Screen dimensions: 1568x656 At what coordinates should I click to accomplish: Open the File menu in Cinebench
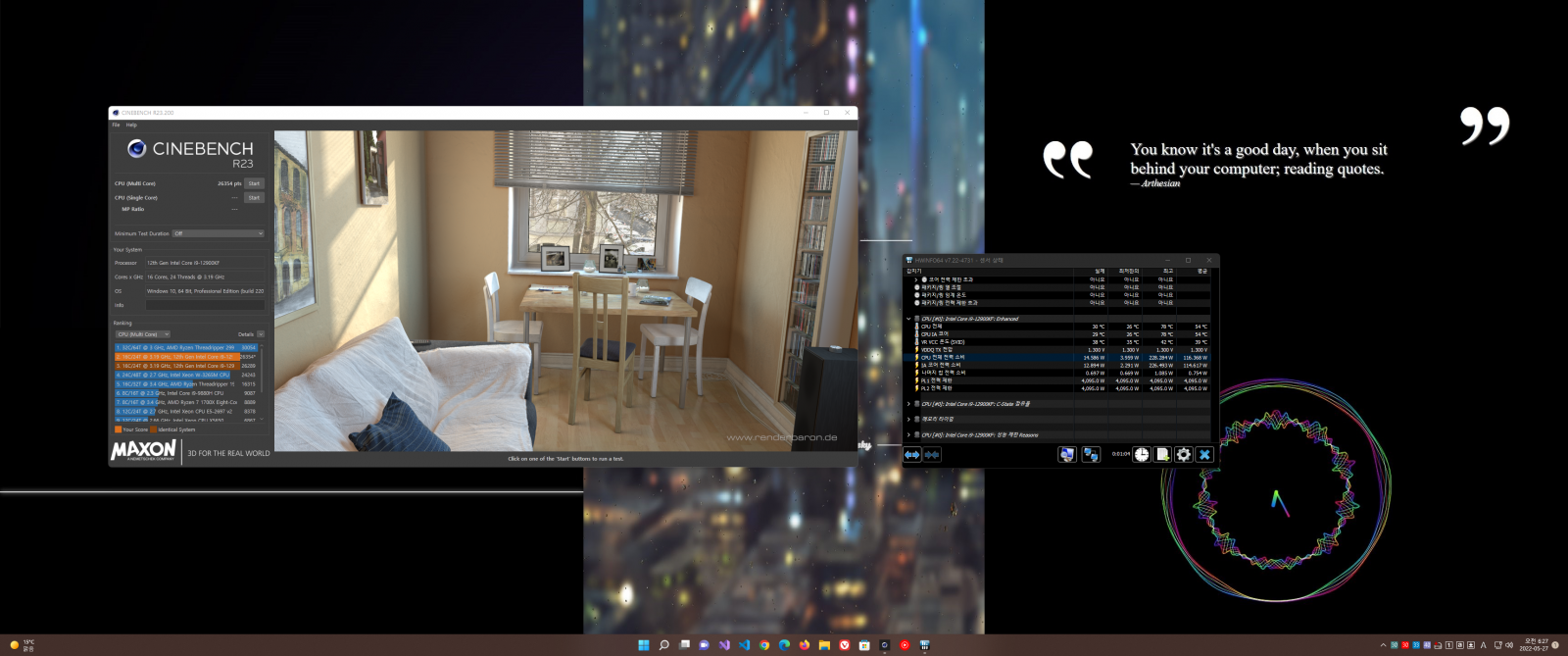coord(116,125)
